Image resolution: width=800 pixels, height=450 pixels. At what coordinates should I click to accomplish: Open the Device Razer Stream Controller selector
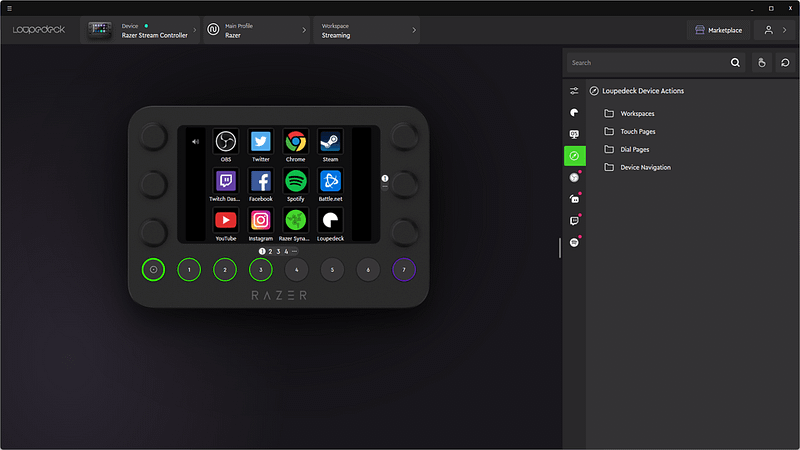(140, 30)
